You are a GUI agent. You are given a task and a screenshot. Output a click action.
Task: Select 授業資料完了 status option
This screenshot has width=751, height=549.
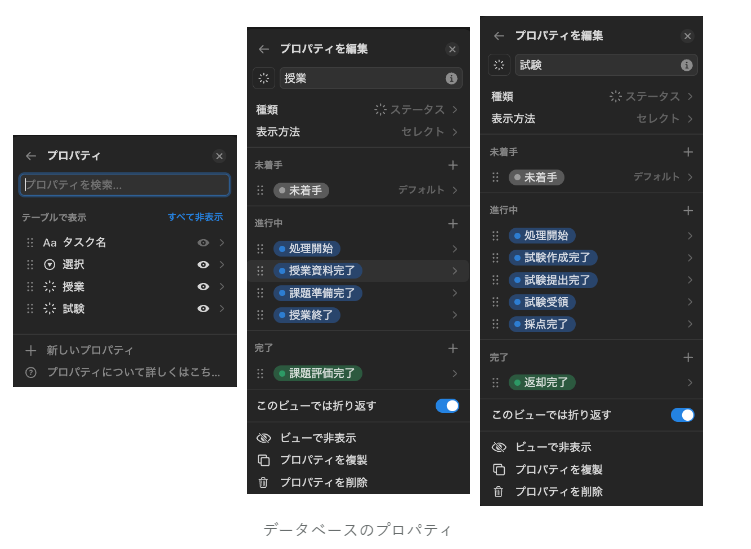click(x=358, y=271)
